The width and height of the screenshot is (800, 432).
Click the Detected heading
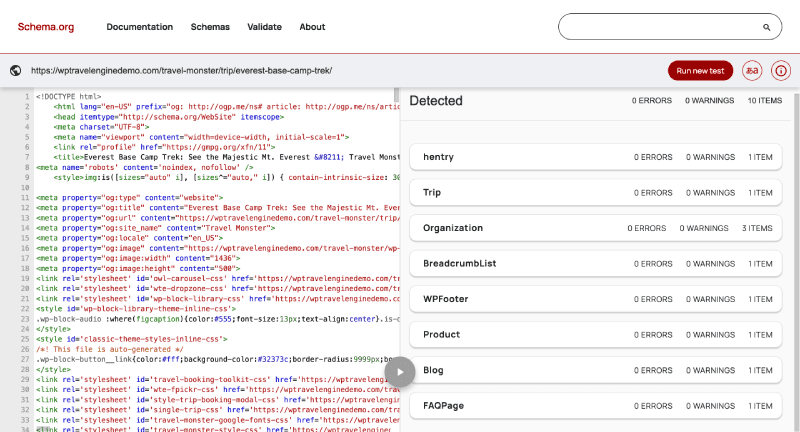436,100
